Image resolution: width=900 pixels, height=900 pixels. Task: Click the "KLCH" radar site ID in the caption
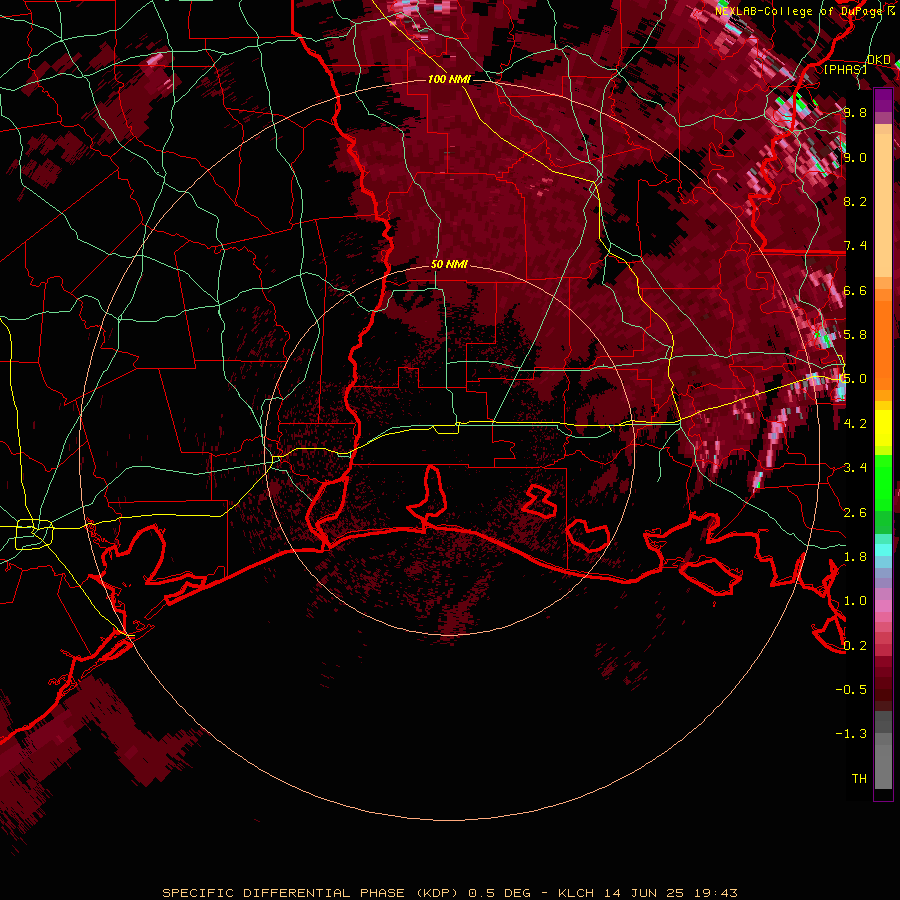click(576, 893)
